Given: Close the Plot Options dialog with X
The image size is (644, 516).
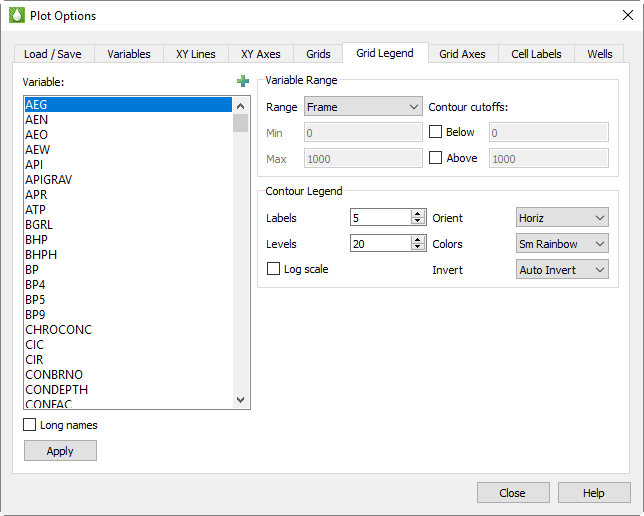Looking at the screenshot, I should (628, 15).
